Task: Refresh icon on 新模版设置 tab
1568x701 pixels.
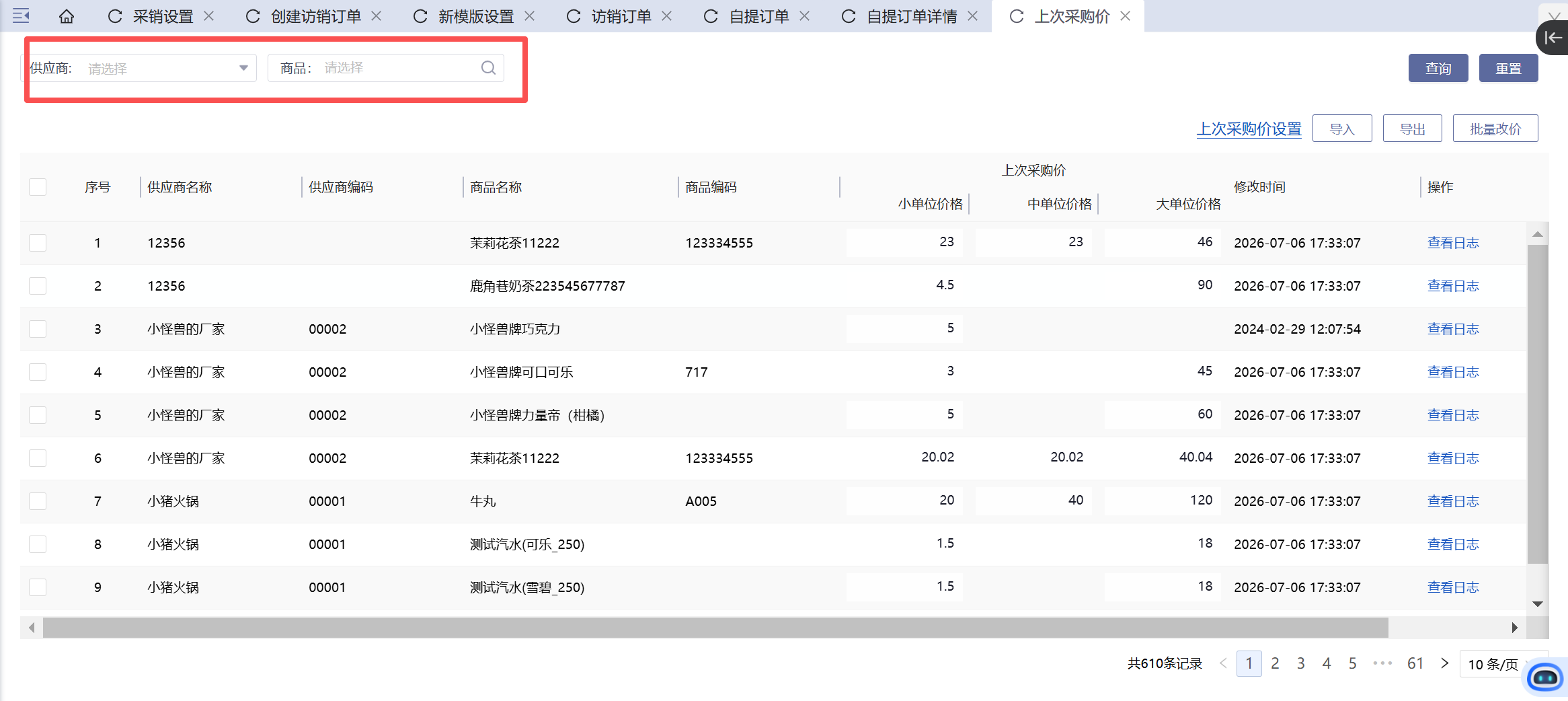Action: click(x=420, y=16)
